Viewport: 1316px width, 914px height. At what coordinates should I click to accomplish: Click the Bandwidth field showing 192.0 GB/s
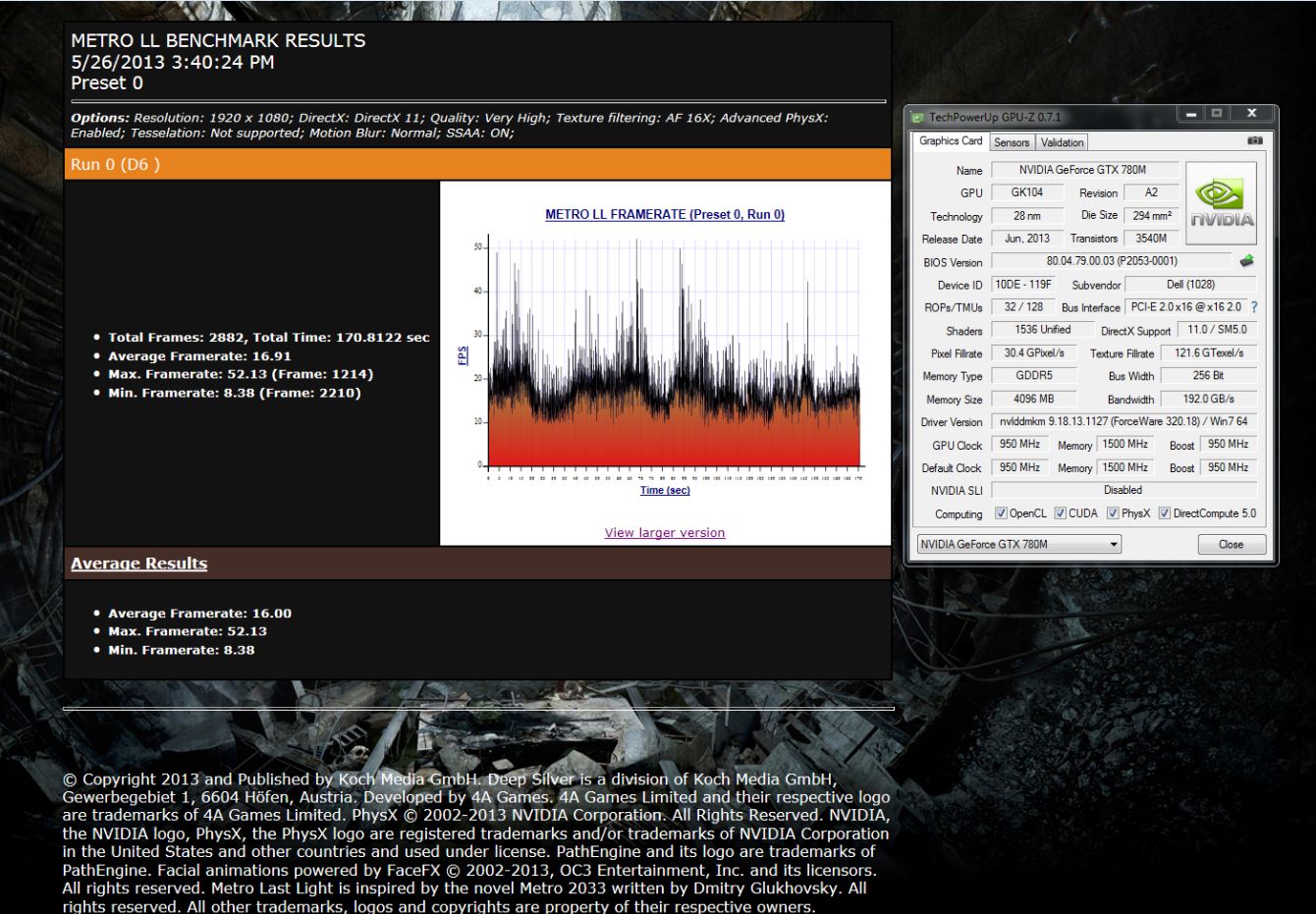coord(1208,399)
